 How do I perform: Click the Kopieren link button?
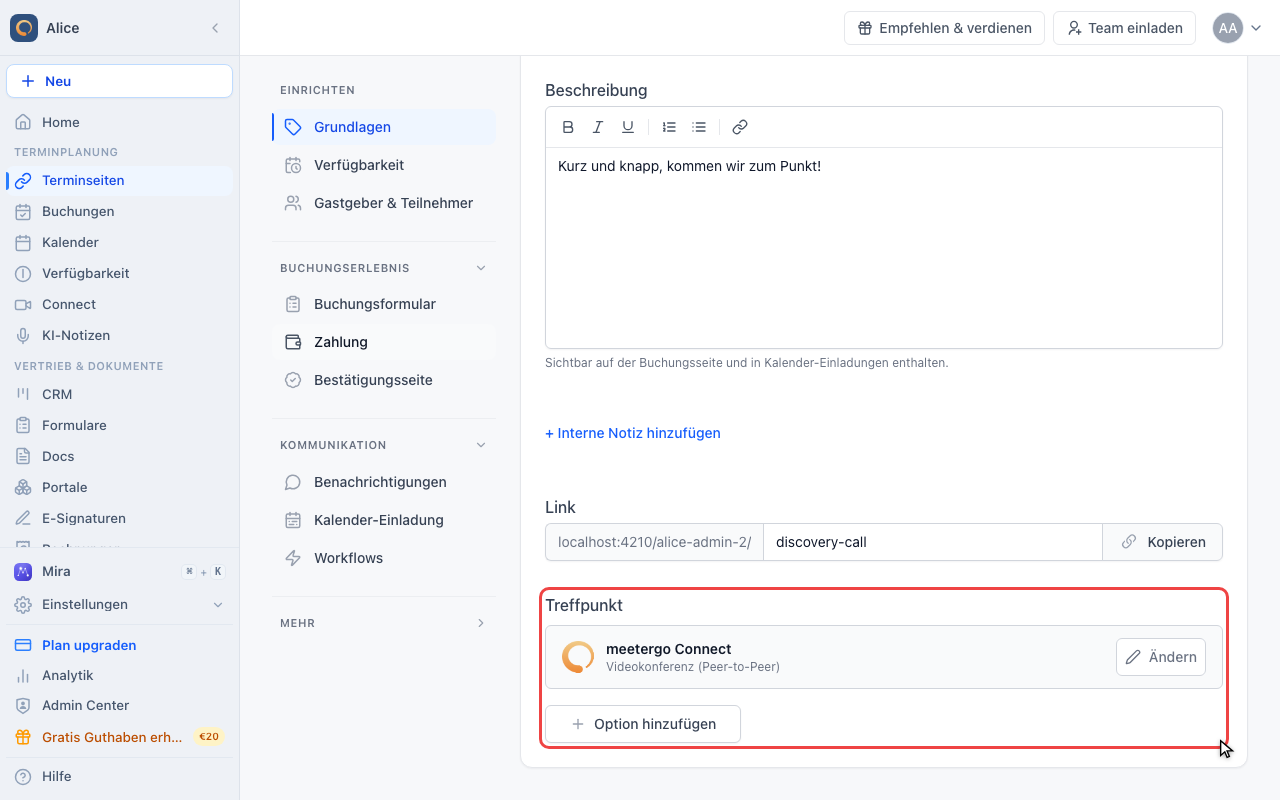click(1162, 542)
